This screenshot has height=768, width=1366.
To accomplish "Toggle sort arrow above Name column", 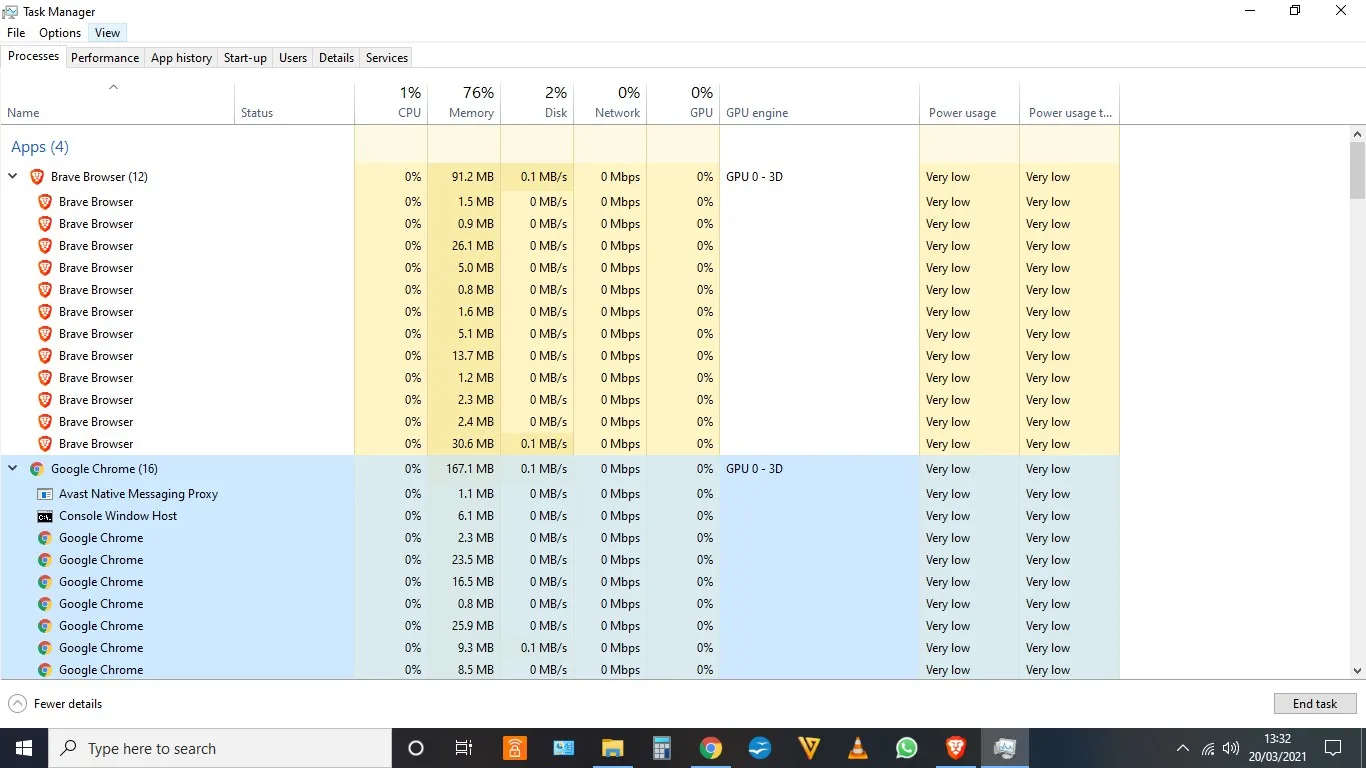I will click(x=113, y=87).
